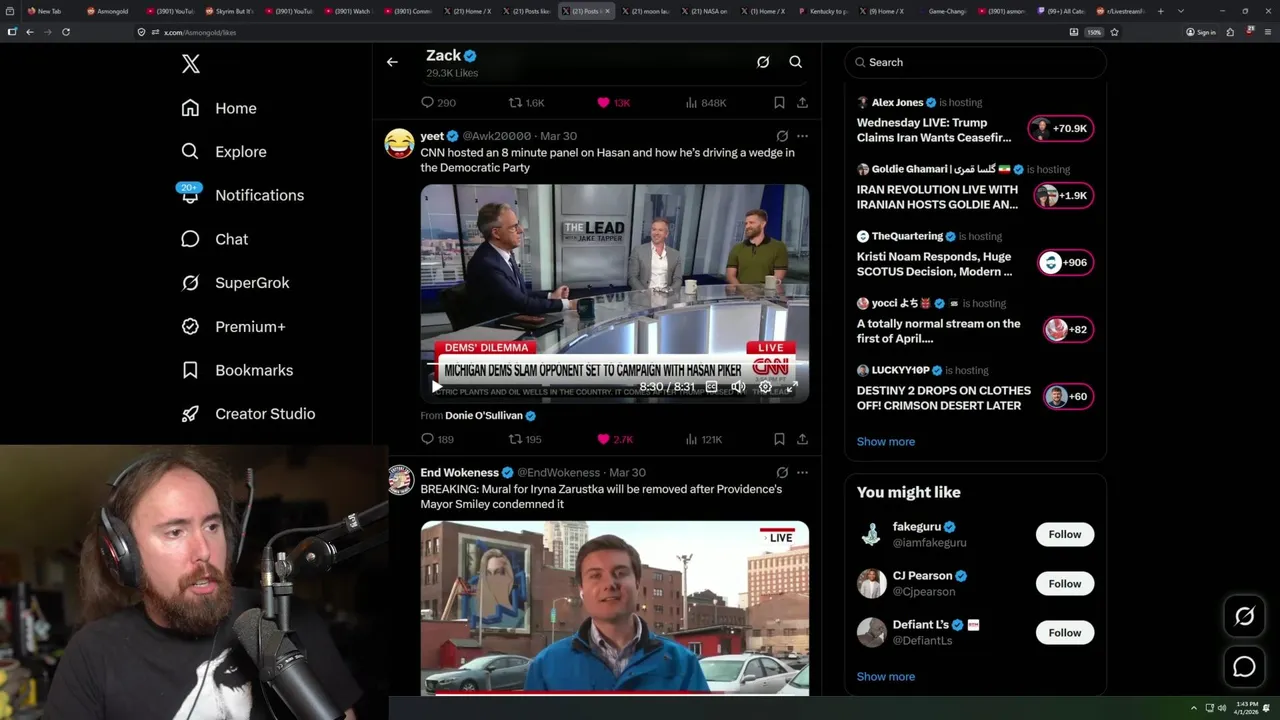This screenshot has height=720, width=1280.
Task: Click Grok explain icon on End Wokeness post
Action: tap(782, 472)
